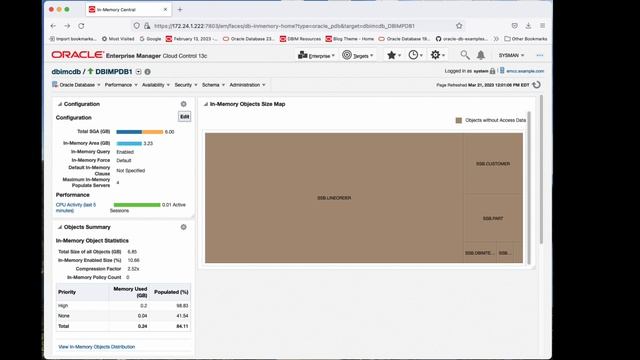Click the Memory Used (GB) column header
Image resolution: width=640 pixels, height=360 pixels.
130,292
